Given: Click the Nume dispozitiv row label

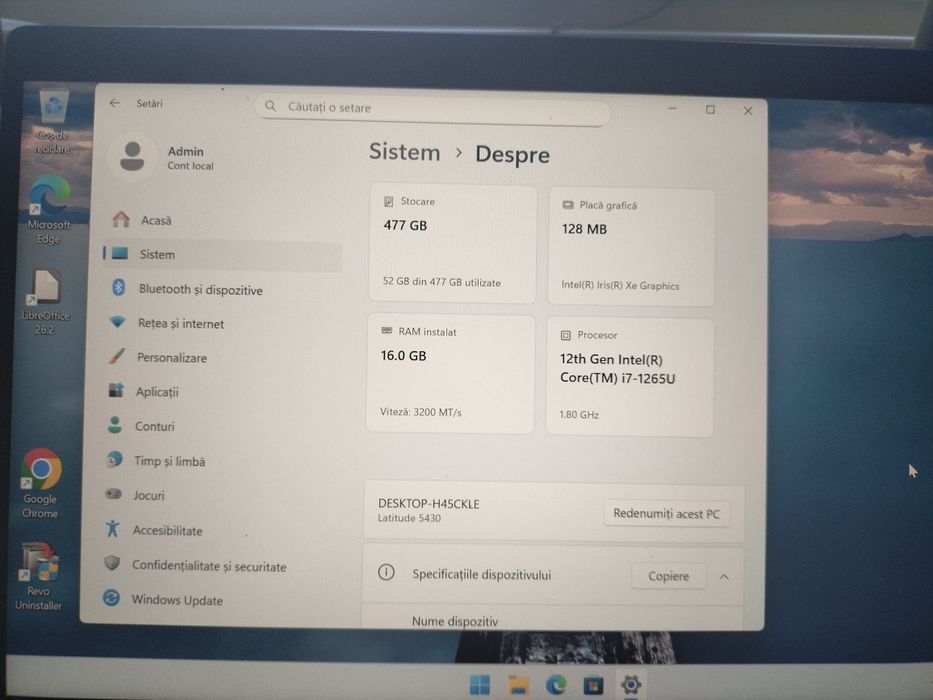Looking at the screenshot, I should coord(455,621).
